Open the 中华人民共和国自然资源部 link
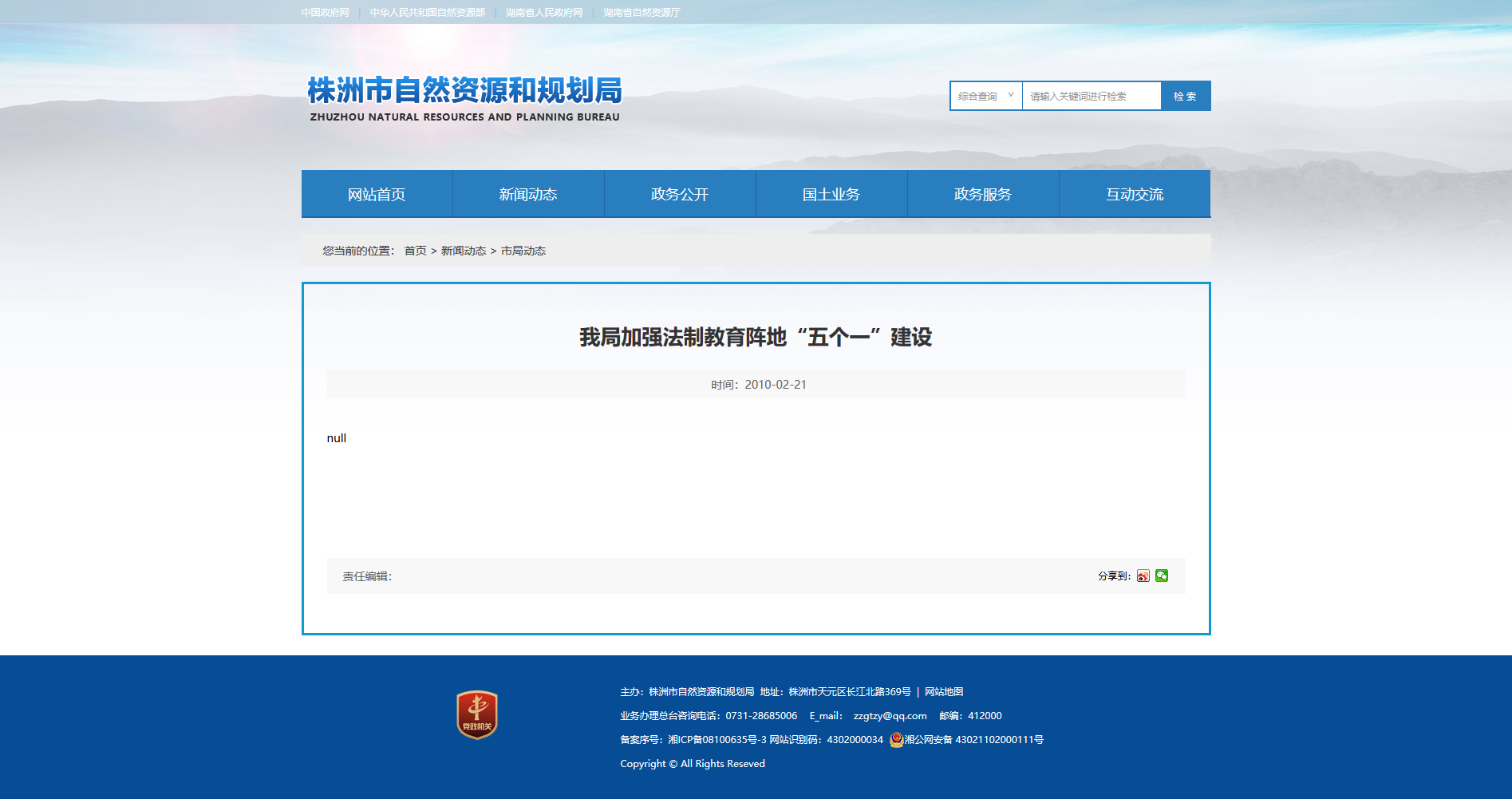Screen dimensions: 1512x799 pyautogui.click(x=427, y=13)
